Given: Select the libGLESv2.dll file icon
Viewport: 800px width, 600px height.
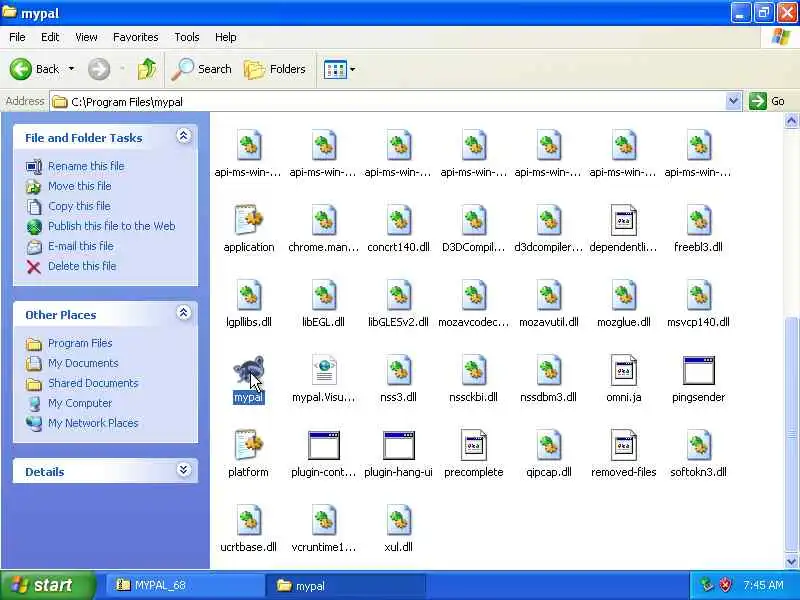Looking at the screenshot, I should click(398, 295).
